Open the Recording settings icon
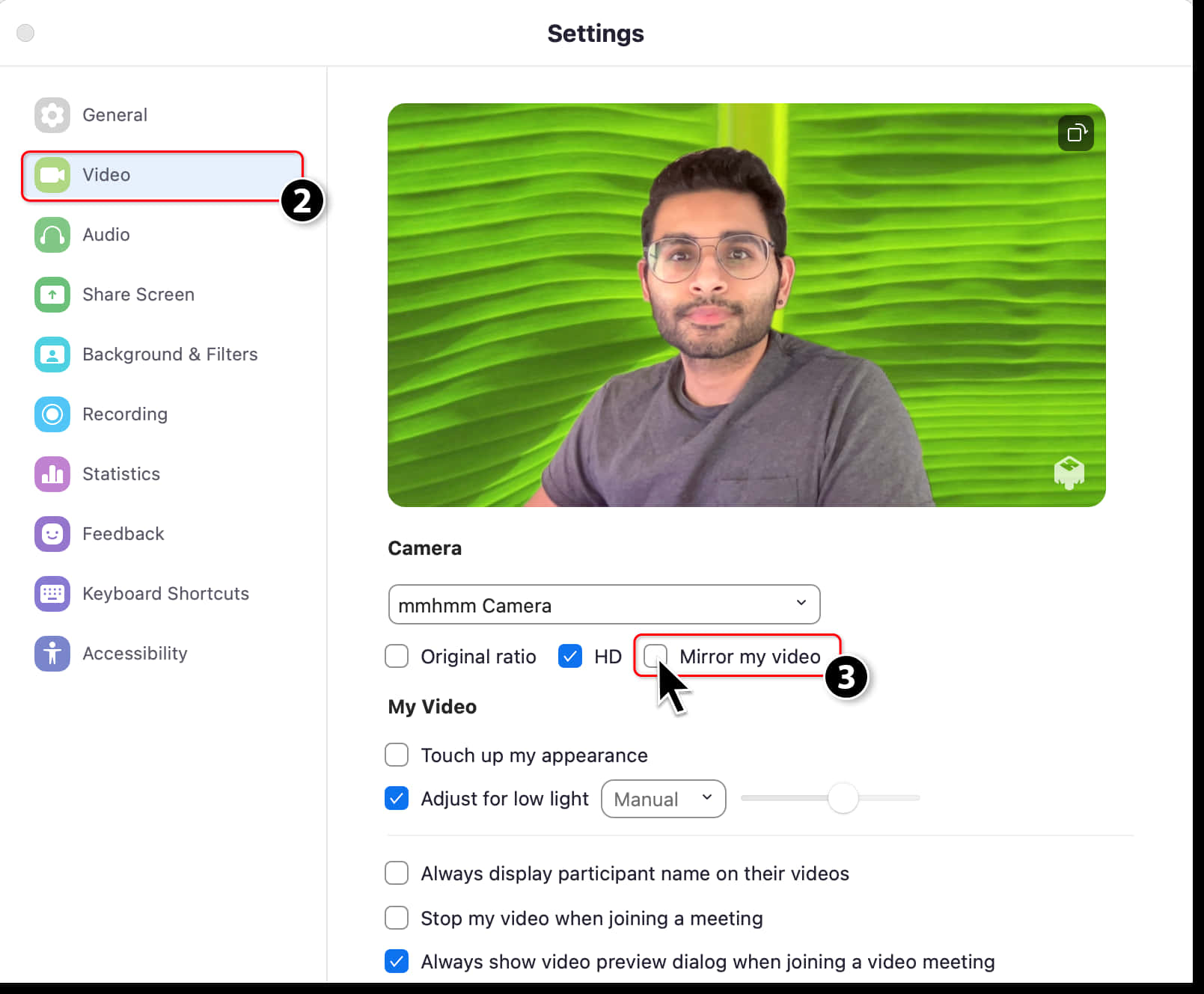Image resolution: width=1204 pixels, height=994 pixels. (52, 414)
